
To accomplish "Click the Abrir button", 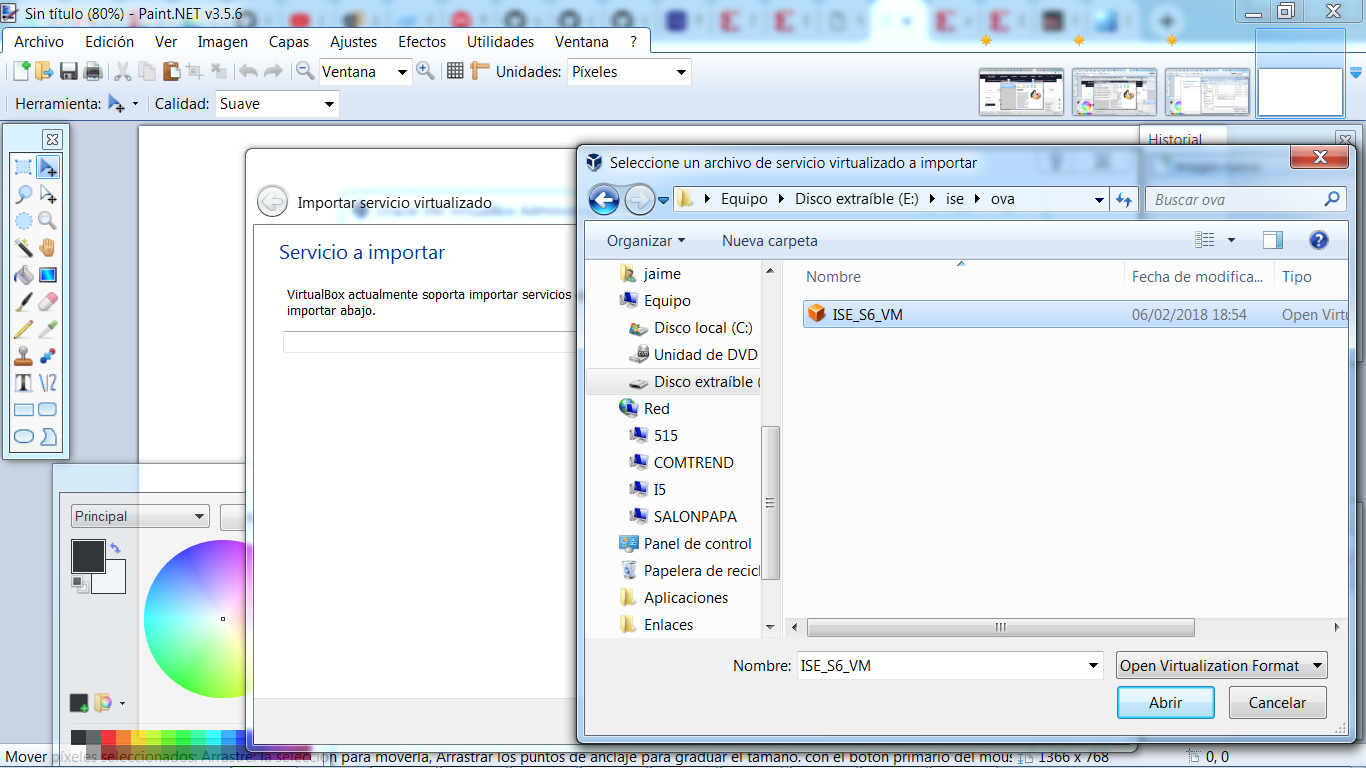I will (x=1165, y=703).
